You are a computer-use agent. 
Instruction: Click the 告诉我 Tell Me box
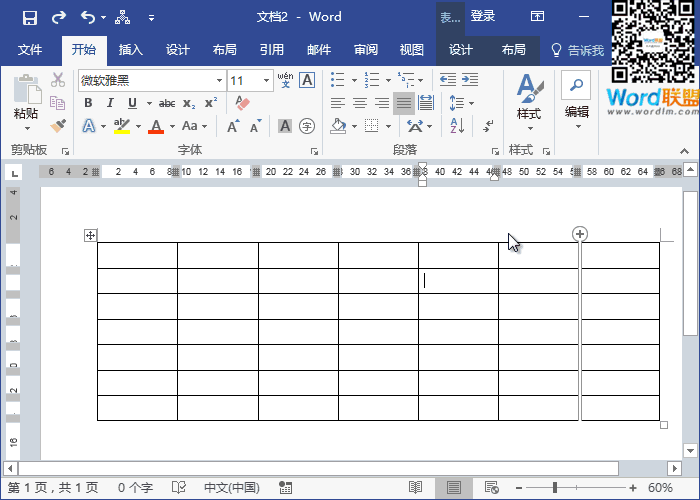(578, 50)
